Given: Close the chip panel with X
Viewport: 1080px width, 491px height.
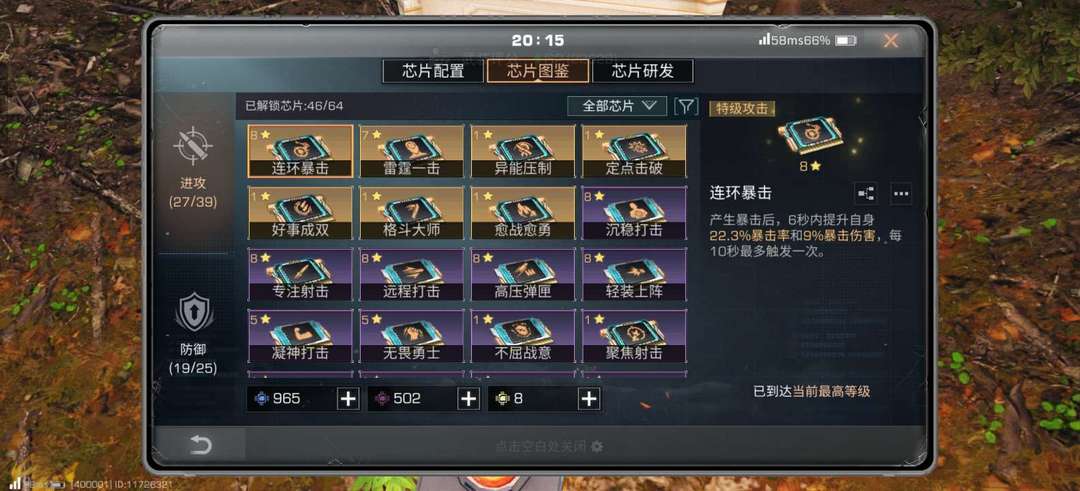Looking at the screenshot, I should [891, 41].
